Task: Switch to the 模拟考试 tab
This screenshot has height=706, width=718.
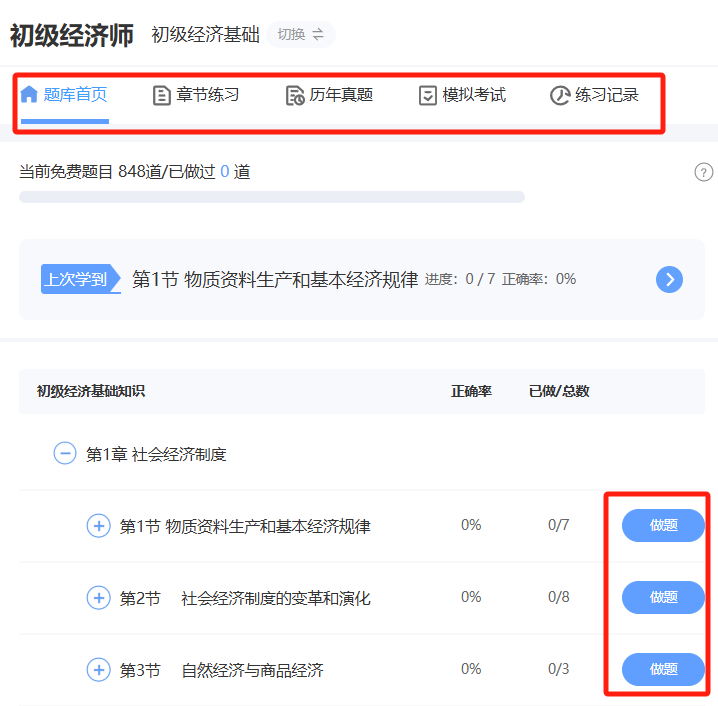Action: [462, 95]
